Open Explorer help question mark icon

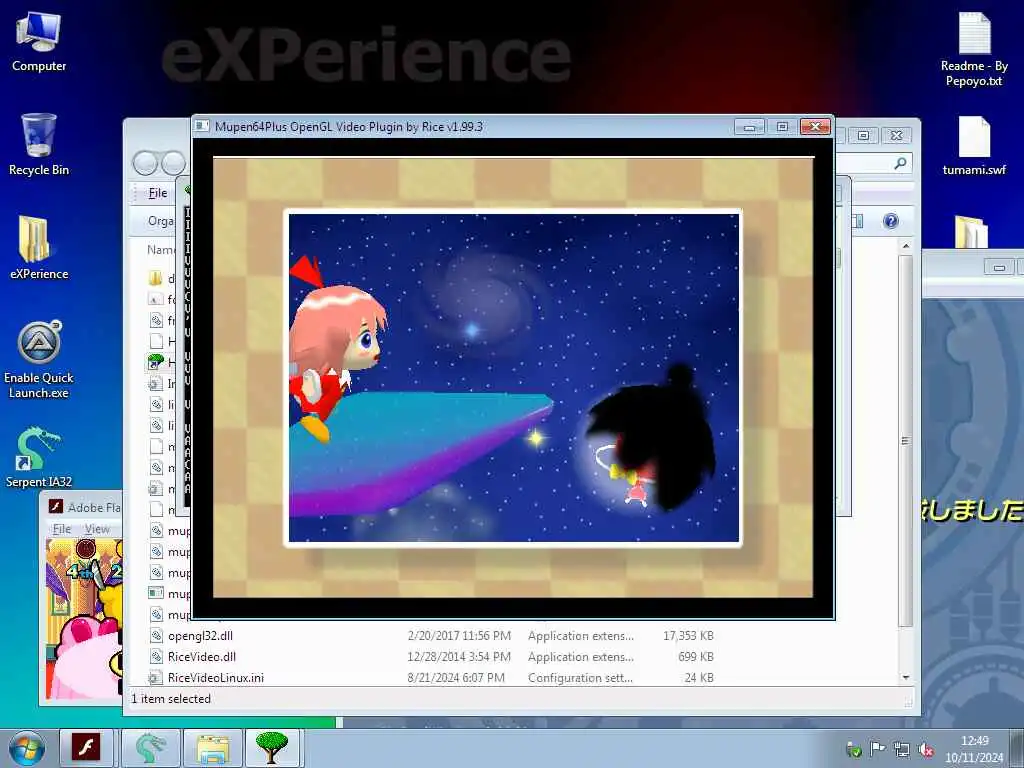click(x=891, y=221)
